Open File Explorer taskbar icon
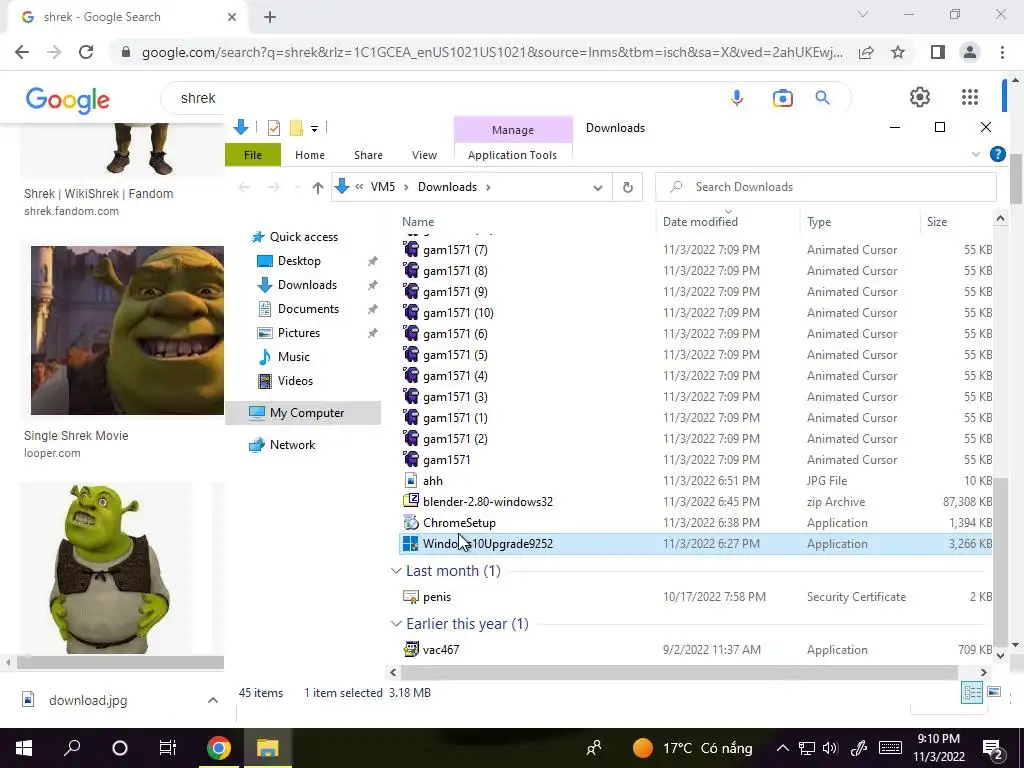This screenshot has height=768, width=1024. coord(267,748)
